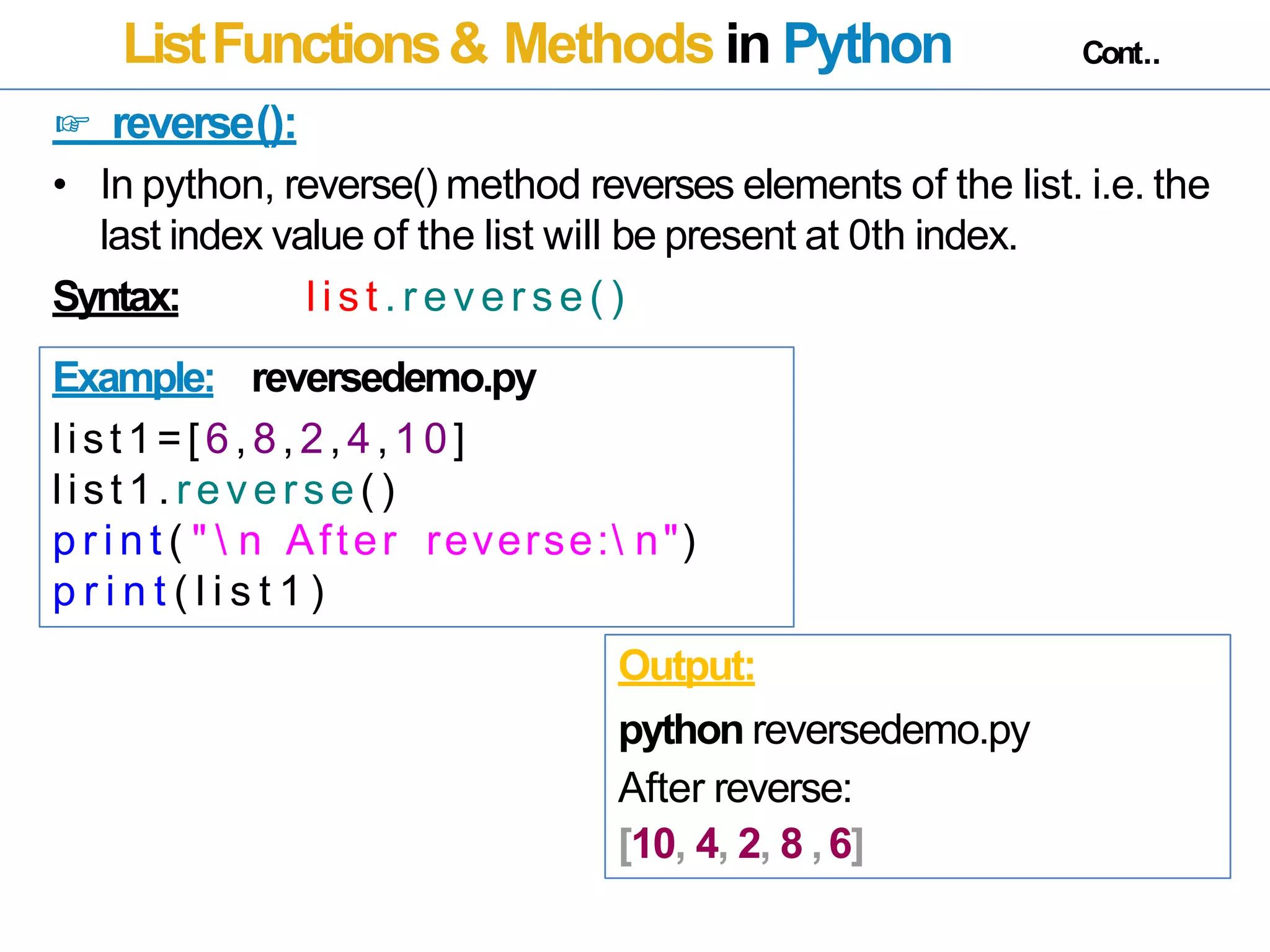
Task: Click code line 'list1=[6,8,2,4,10]'
Action: click(x=259, y=439)
